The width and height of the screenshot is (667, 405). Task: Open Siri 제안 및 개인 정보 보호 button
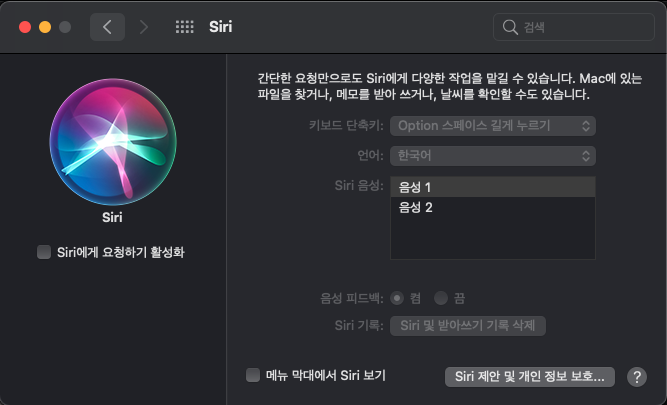(x=530, y=377)
